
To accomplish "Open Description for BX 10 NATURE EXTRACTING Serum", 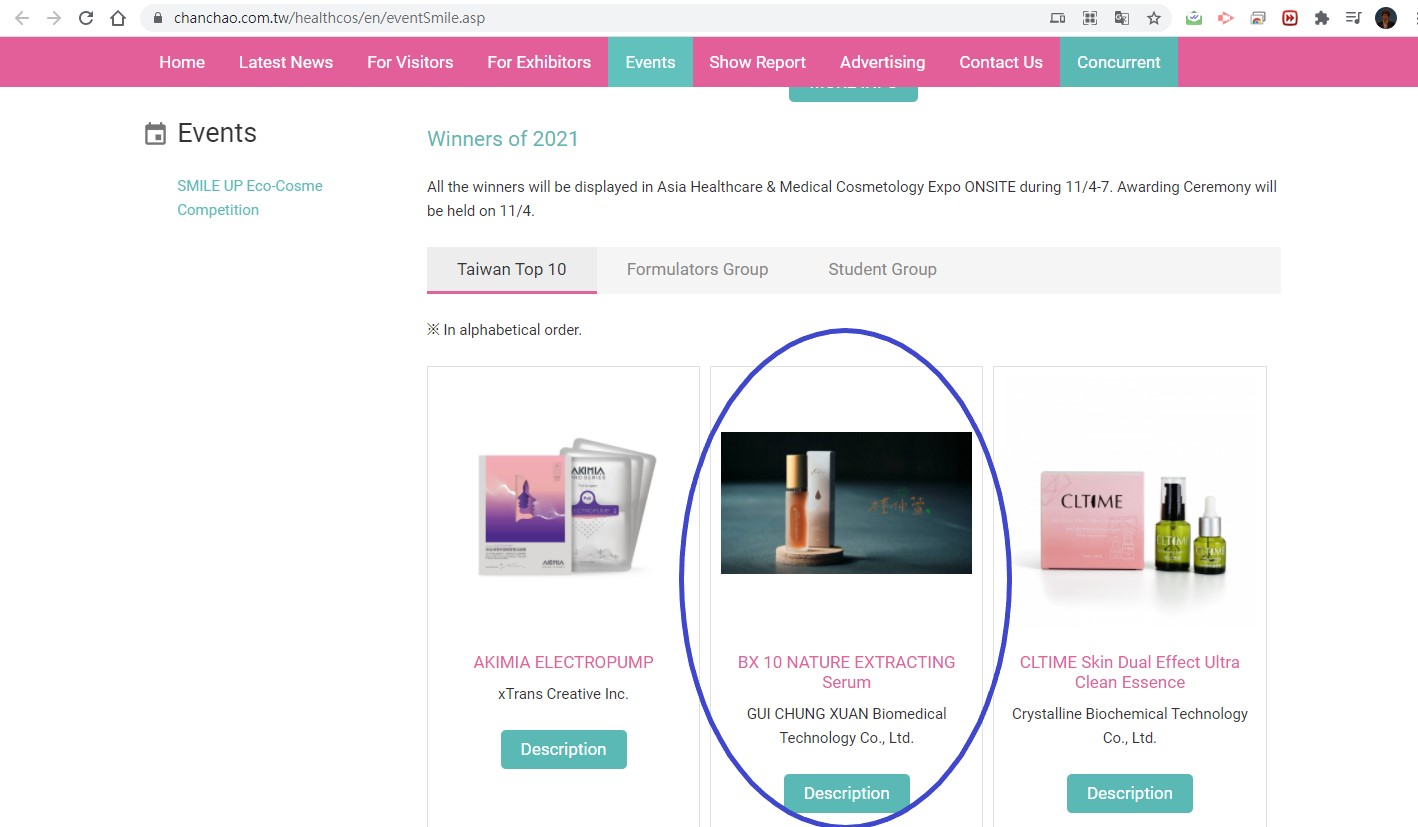I will 846,793.
